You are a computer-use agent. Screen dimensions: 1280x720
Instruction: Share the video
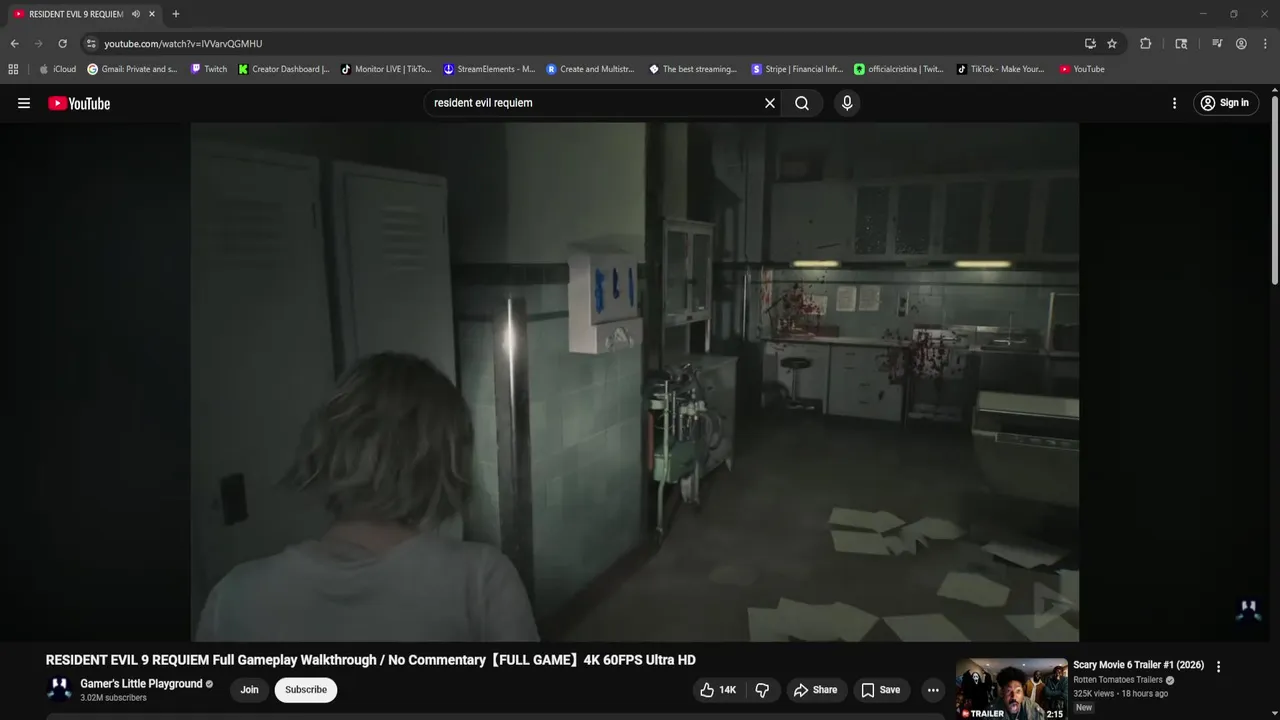[815, 690]
